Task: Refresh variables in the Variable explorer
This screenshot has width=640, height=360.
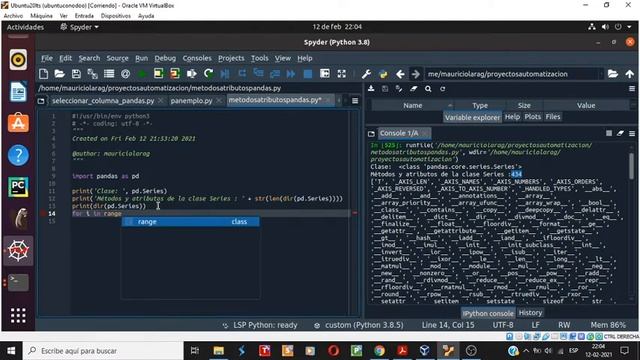Action: click(442, 89)
